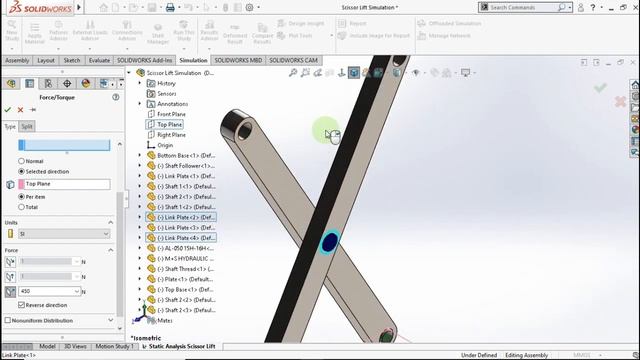Open the 450 force value dropdown arrow

click(x=77, y=291)
